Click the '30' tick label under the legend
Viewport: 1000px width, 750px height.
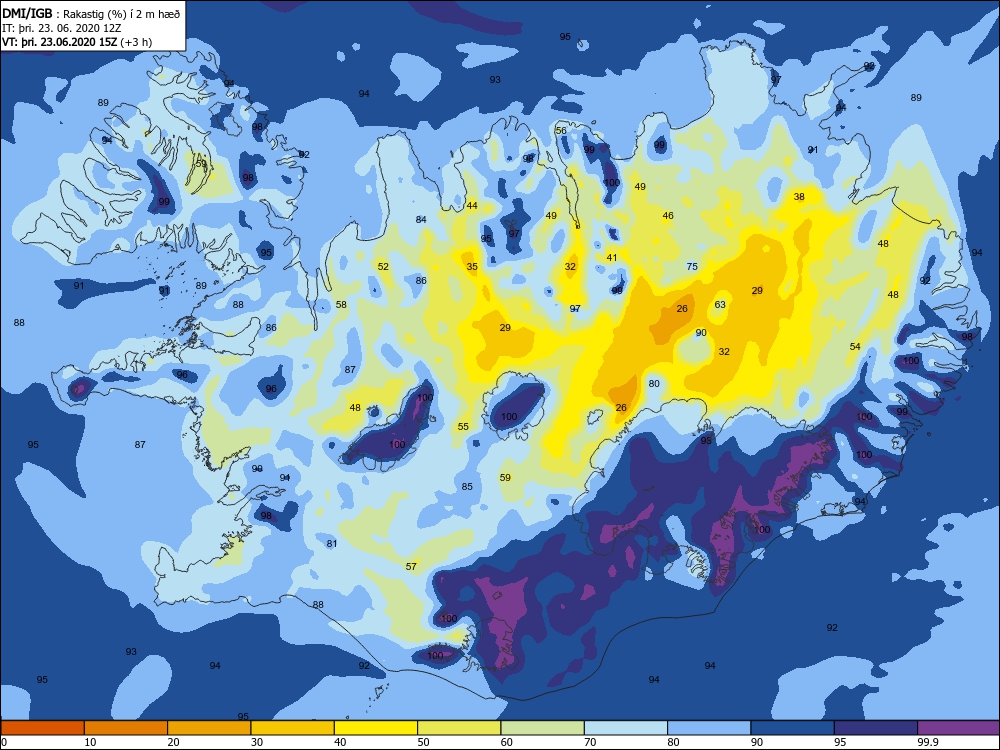point(256,742)
